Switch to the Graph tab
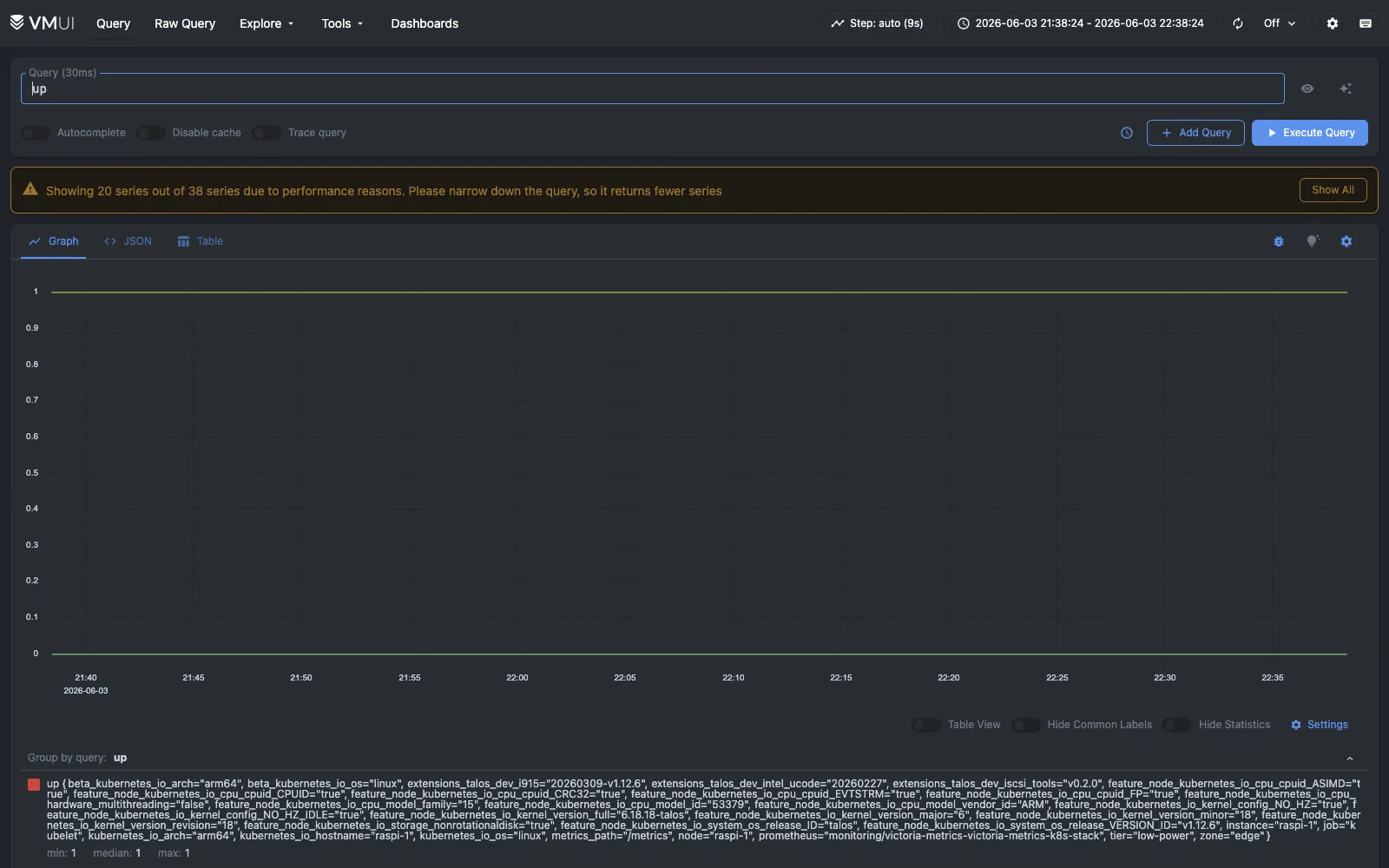The image size is (1389, 868). pos(54,241)
